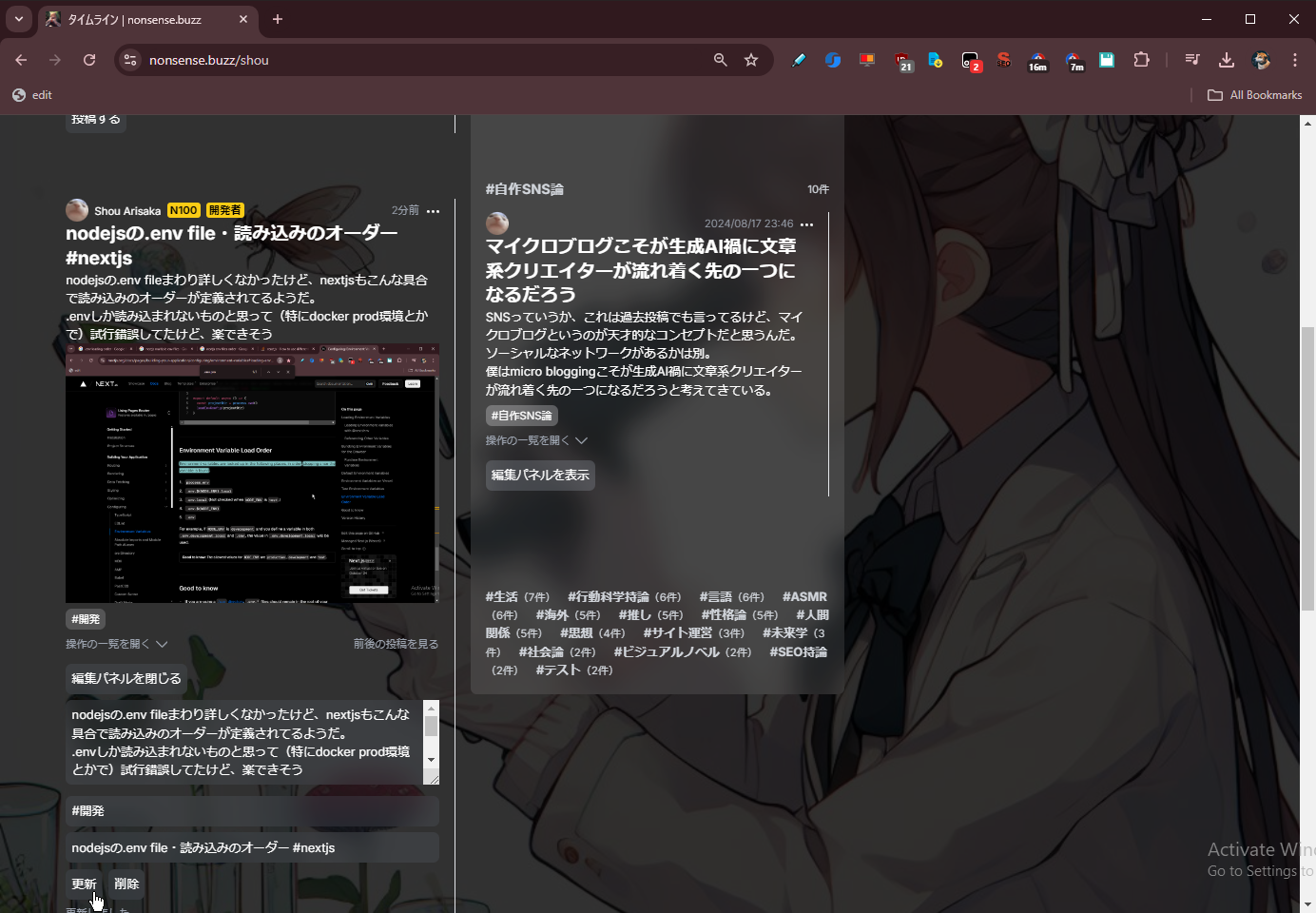
Task: Open the three-dot menu on microblog post
Action: 807,224
